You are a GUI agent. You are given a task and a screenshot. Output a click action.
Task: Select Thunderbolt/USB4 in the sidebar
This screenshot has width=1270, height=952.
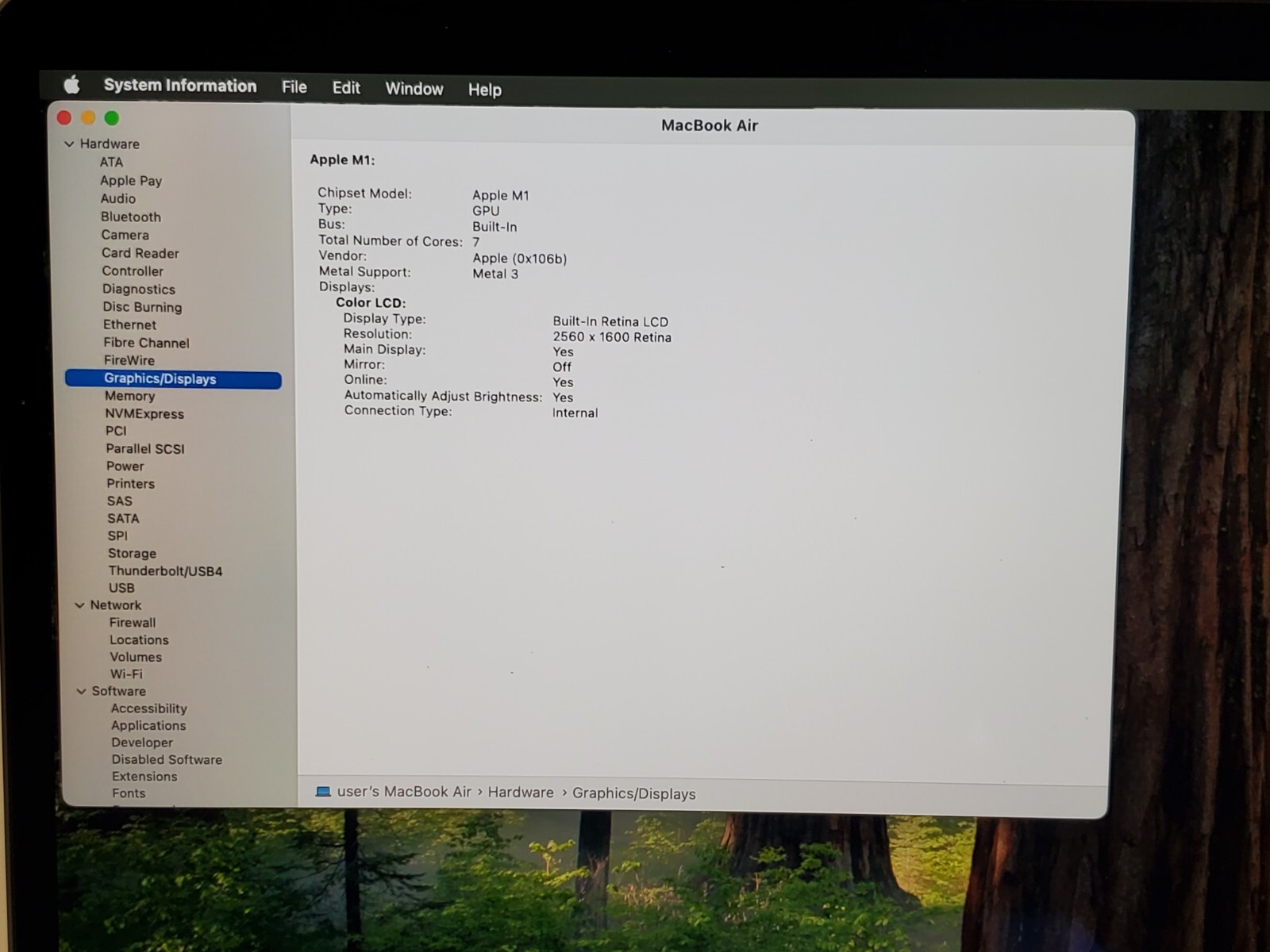point(165,571)
